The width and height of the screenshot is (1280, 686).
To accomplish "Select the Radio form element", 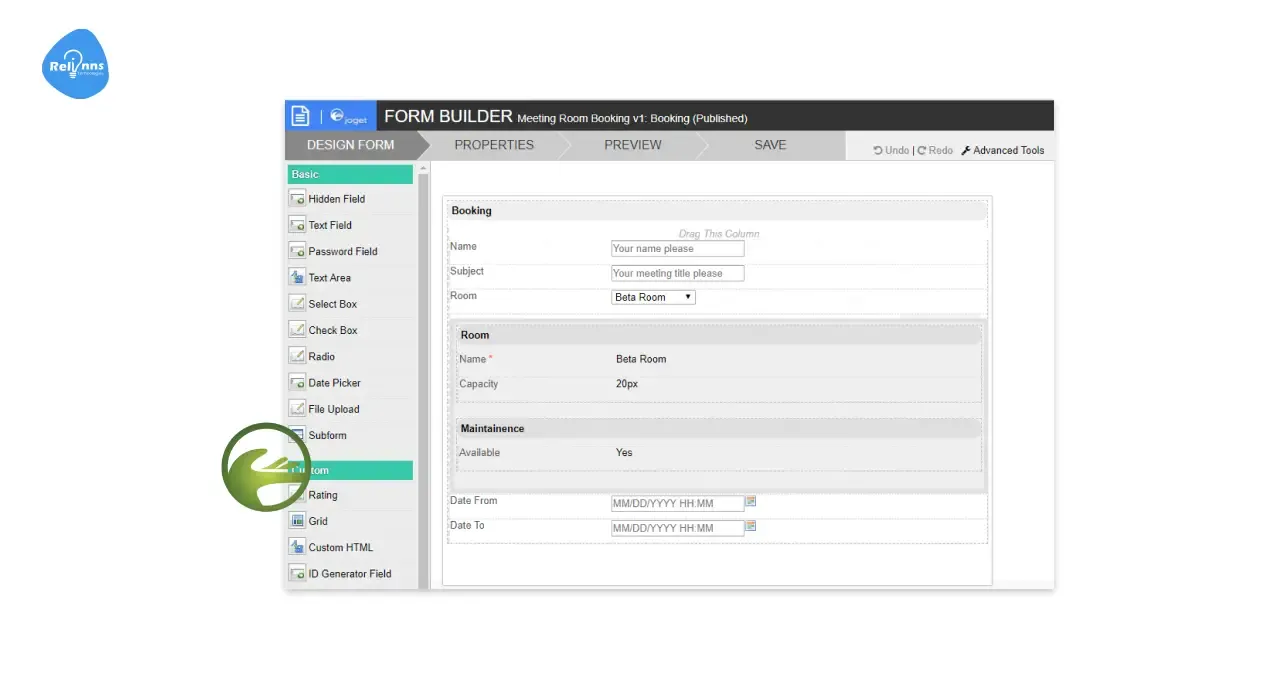I will tap(297, 356).
